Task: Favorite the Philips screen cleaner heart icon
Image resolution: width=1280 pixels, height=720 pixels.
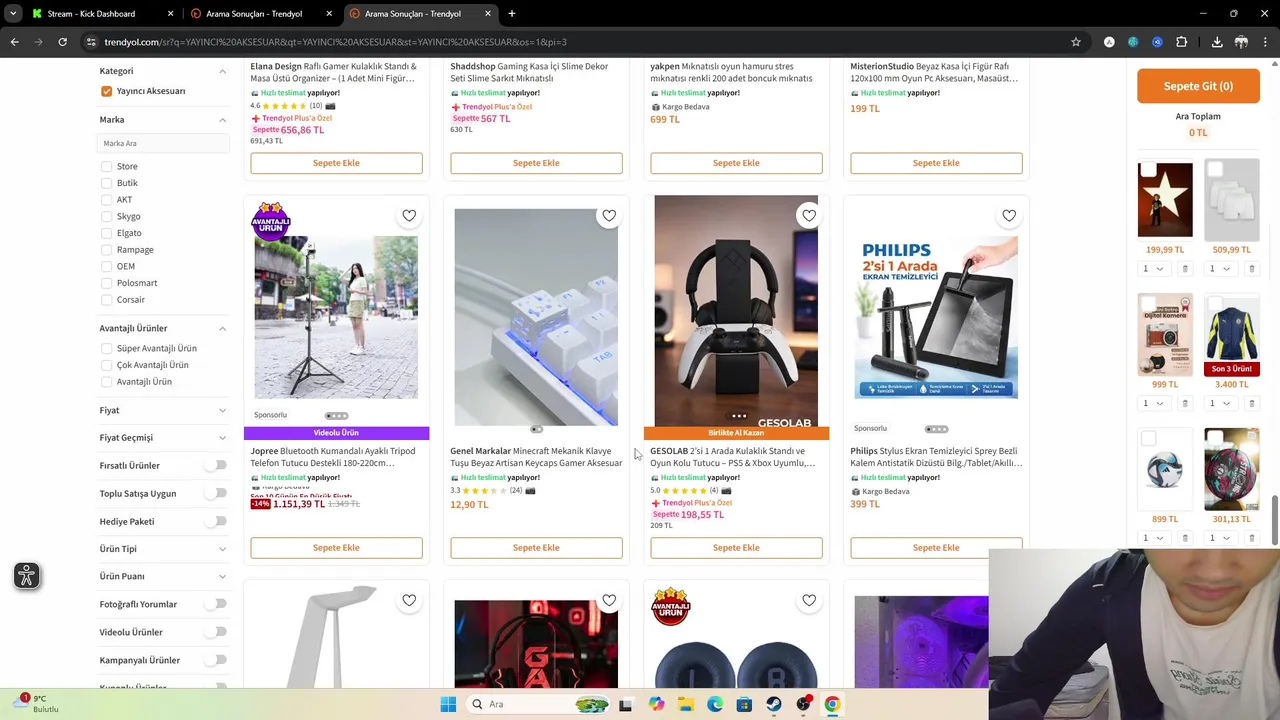Action: 1009,216
